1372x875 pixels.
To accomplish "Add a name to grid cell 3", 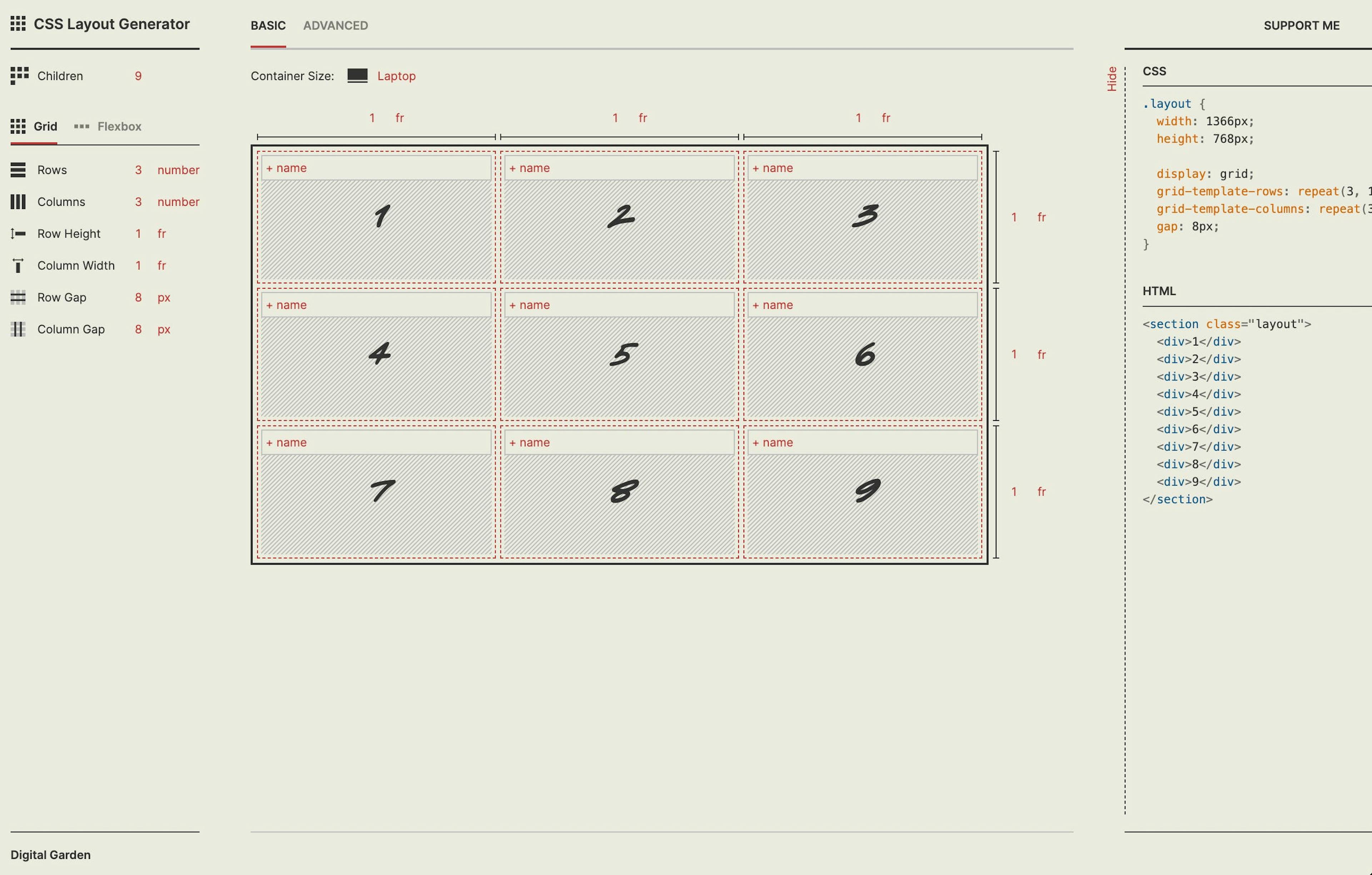I will (x=863, y=168).
